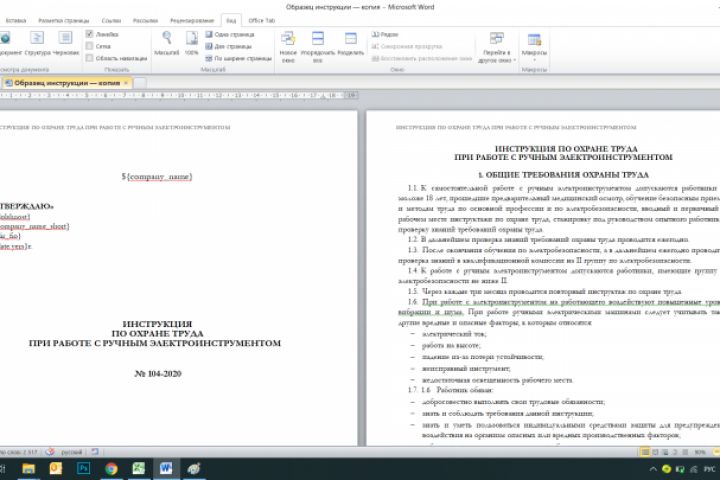Choose Одна страница one-page view
Viewport: 720px width, 480px height.
pos(230,34)
